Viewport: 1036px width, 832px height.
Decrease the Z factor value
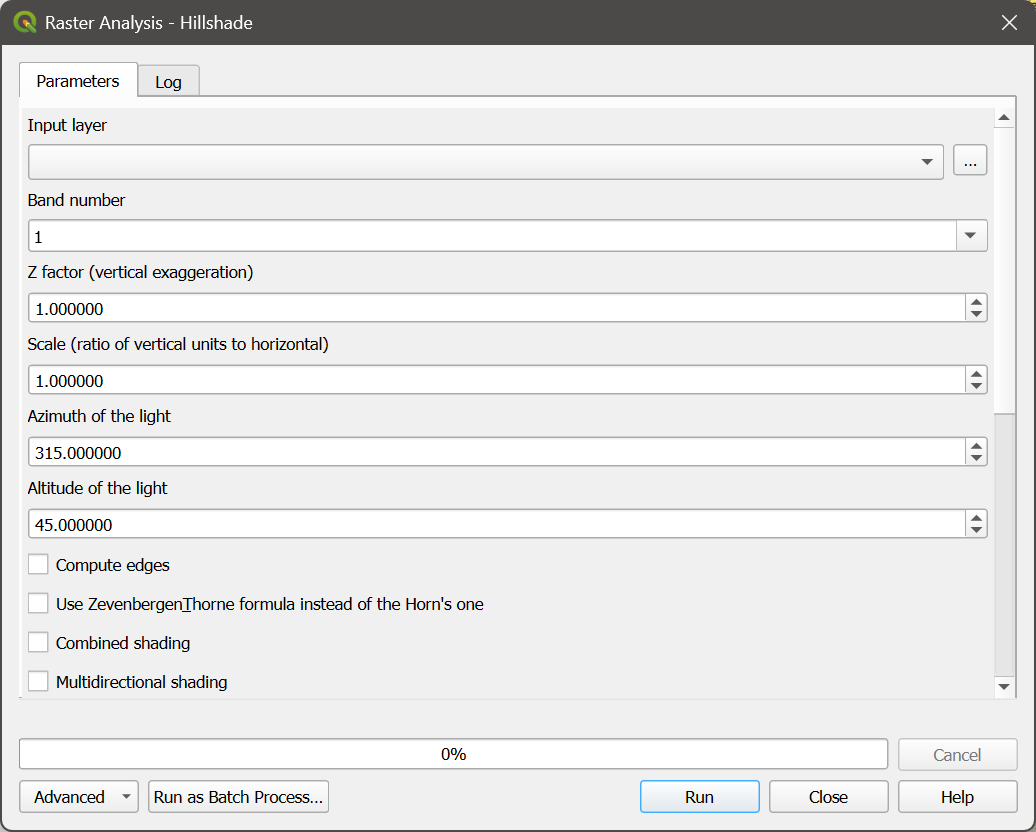[977, 314]
